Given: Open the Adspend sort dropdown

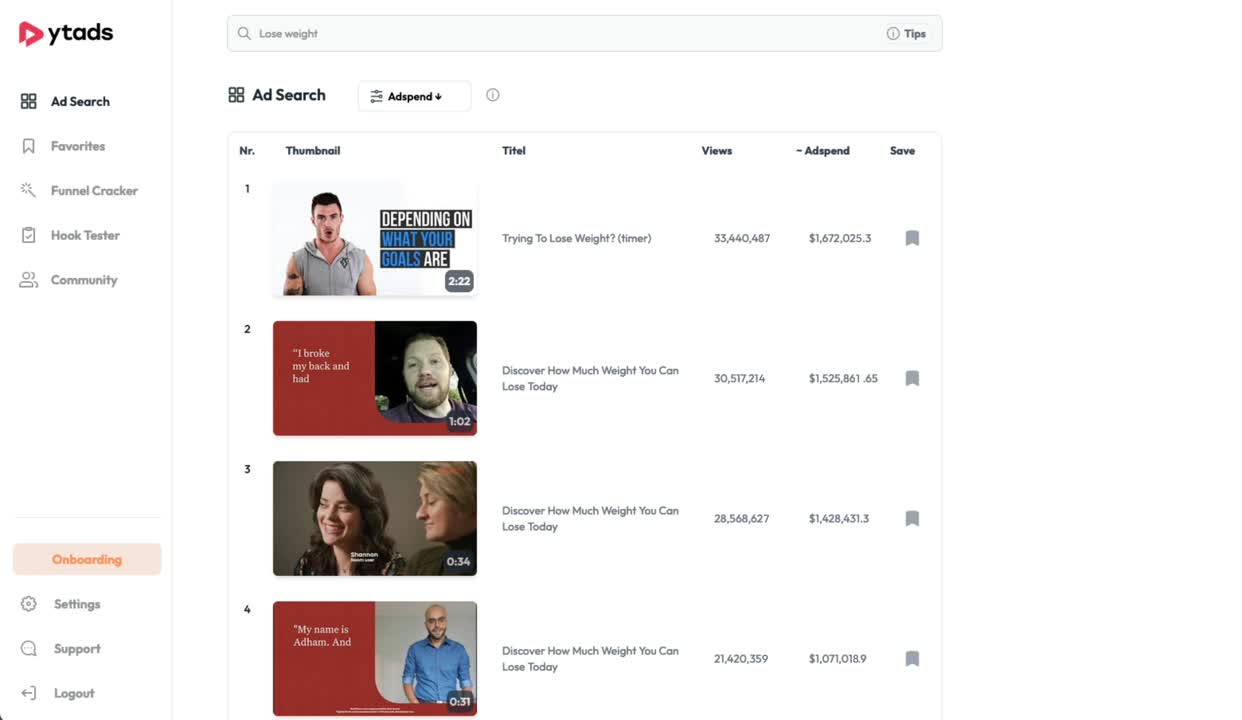Looking at the screenshot, I should point(413,96).
